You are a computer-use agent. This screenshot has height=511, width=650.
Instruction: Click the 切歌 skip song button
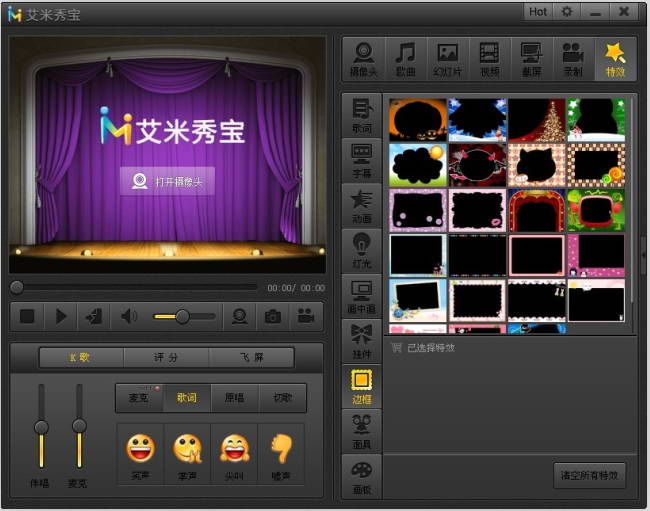pos(282,398)
